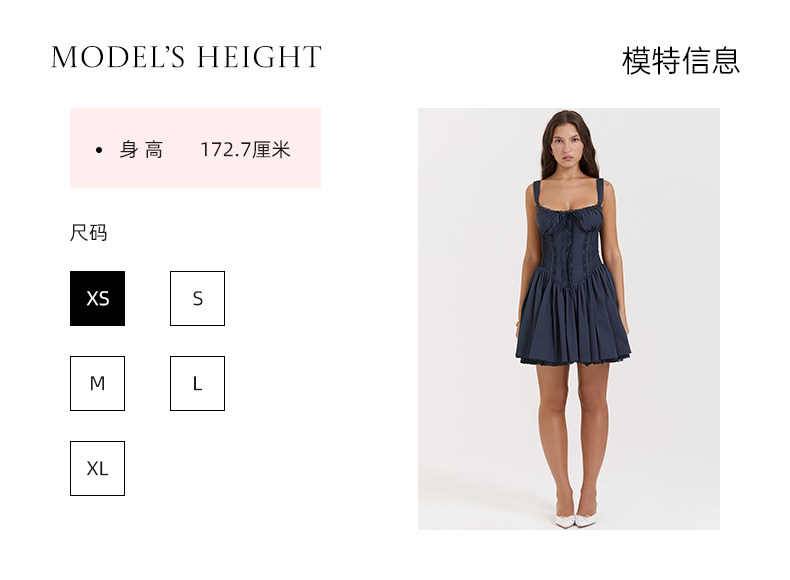The height and width of the screenshot is (580, 790).
Task: Click the MODEL'S HEIGHT heading
Action: point(186,57)
